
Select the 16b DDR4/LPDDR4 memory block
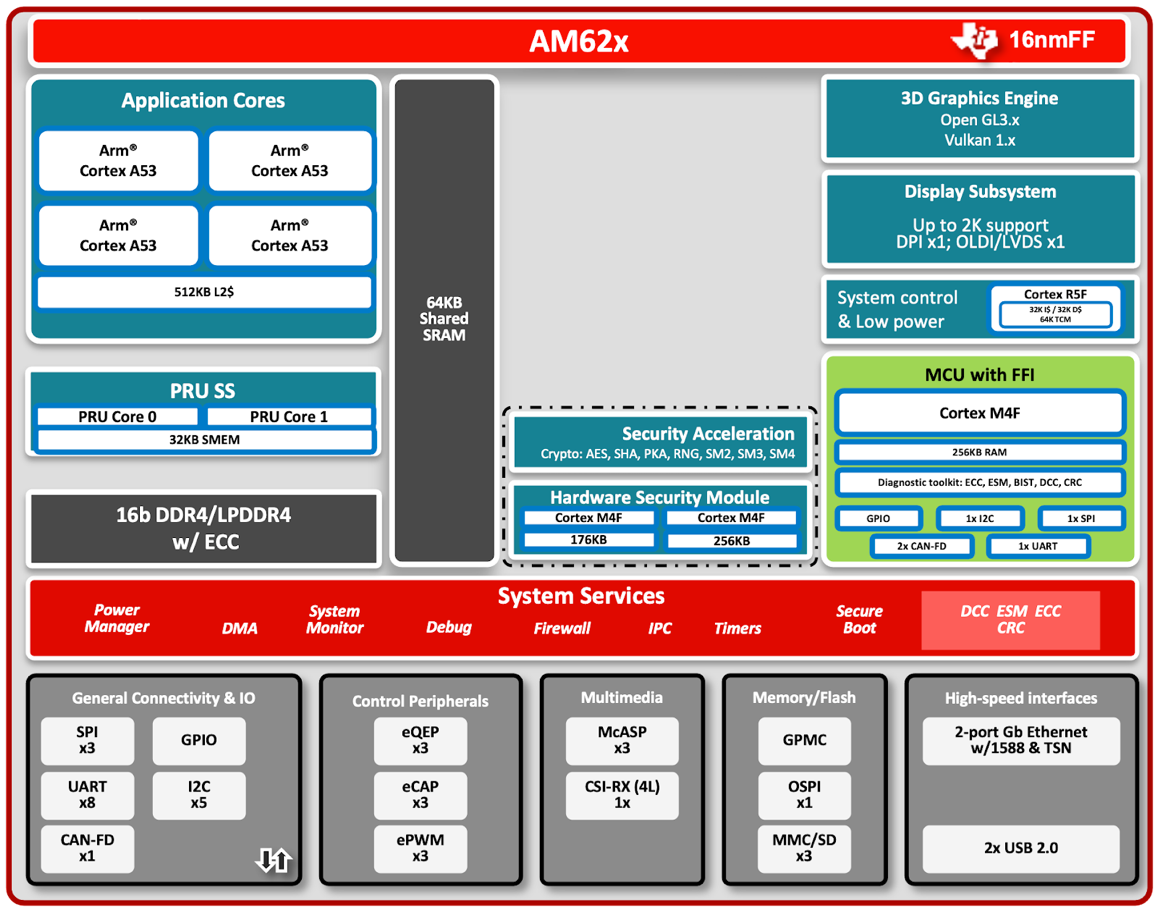coord(204,528)
